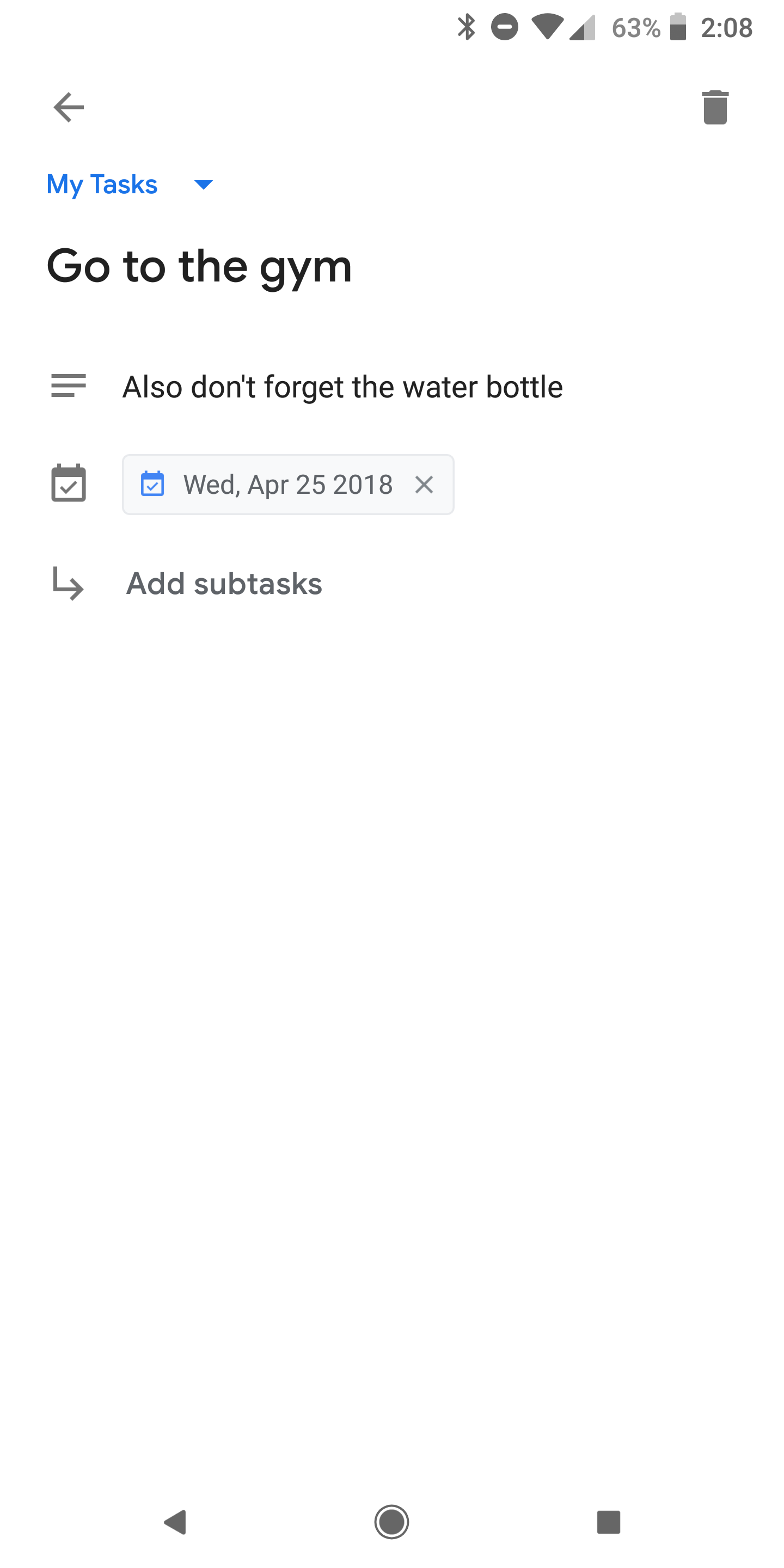Tap Recents in the navigation bar
Image resolution: width=784 pixels, height=1568 pixels.
click(x=608, y=1523)
